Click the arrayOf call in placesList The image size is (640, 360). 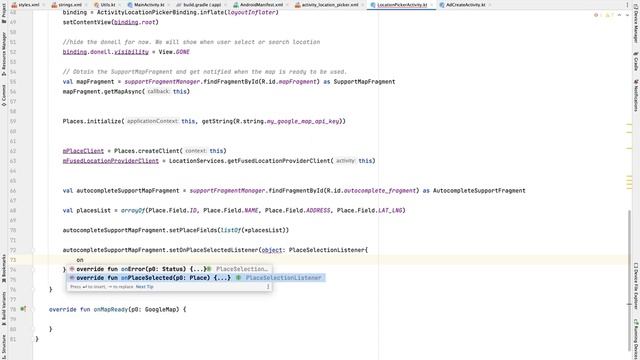coord(133,211)
